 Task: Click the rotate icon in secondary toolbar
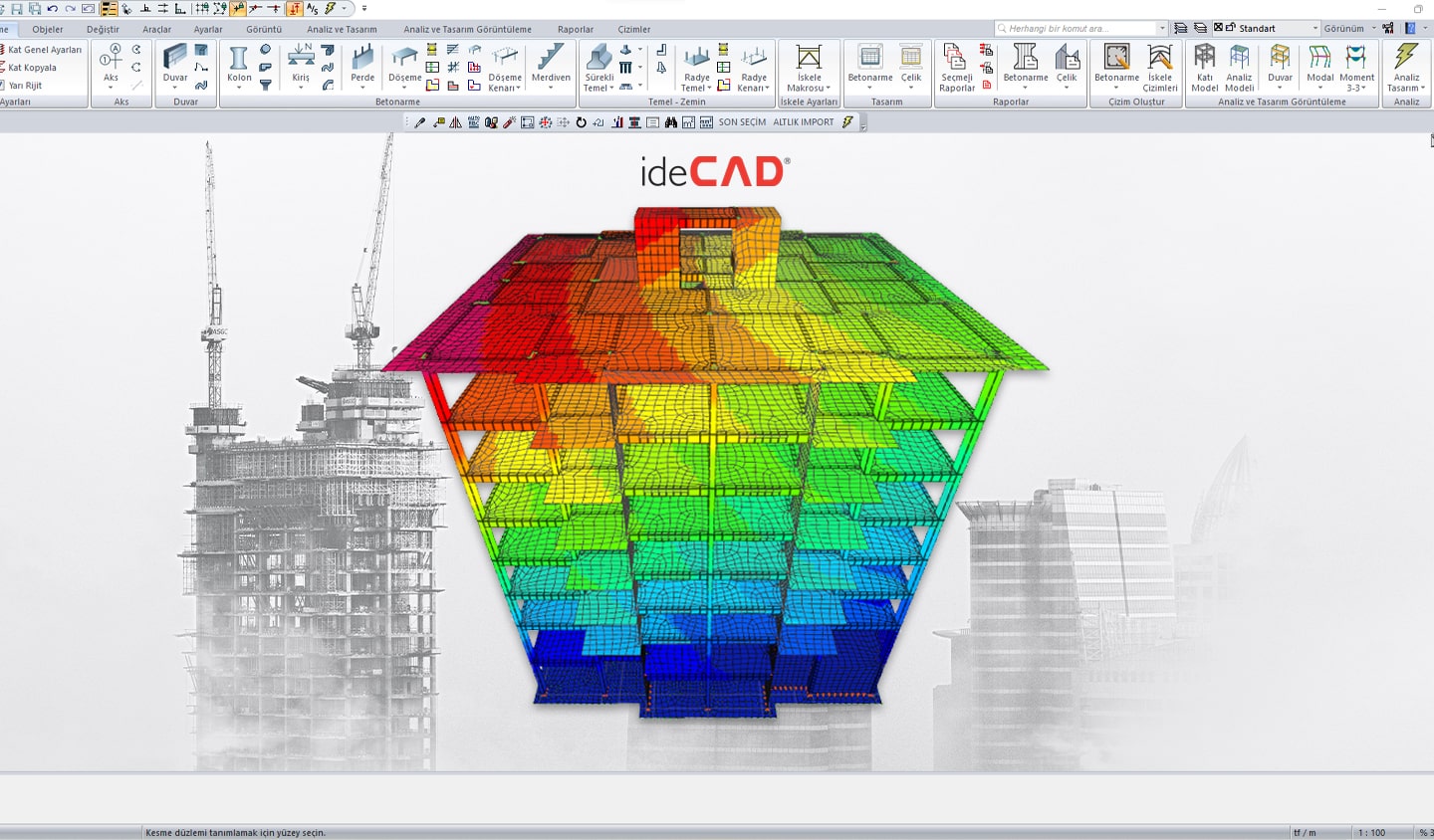click(x=581, y=122)
